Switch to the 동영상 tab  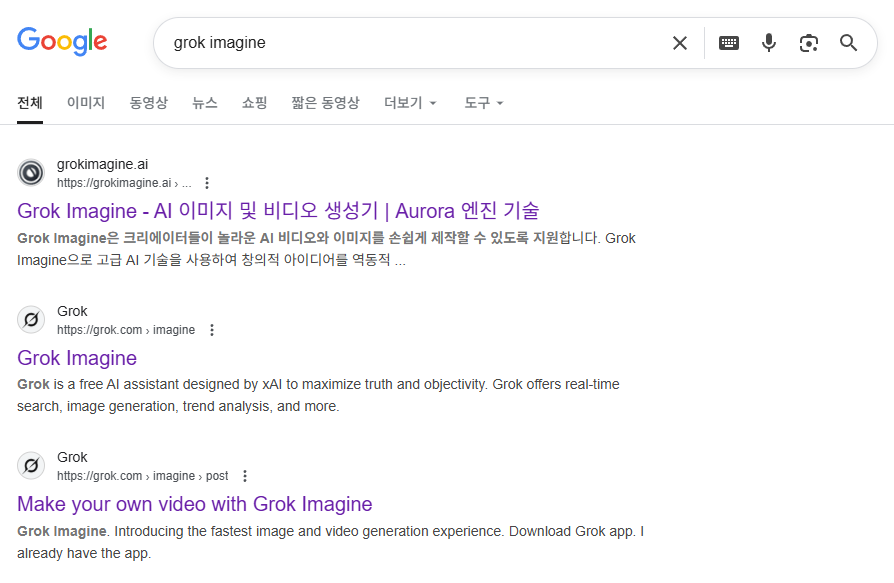tap(148, 103)
